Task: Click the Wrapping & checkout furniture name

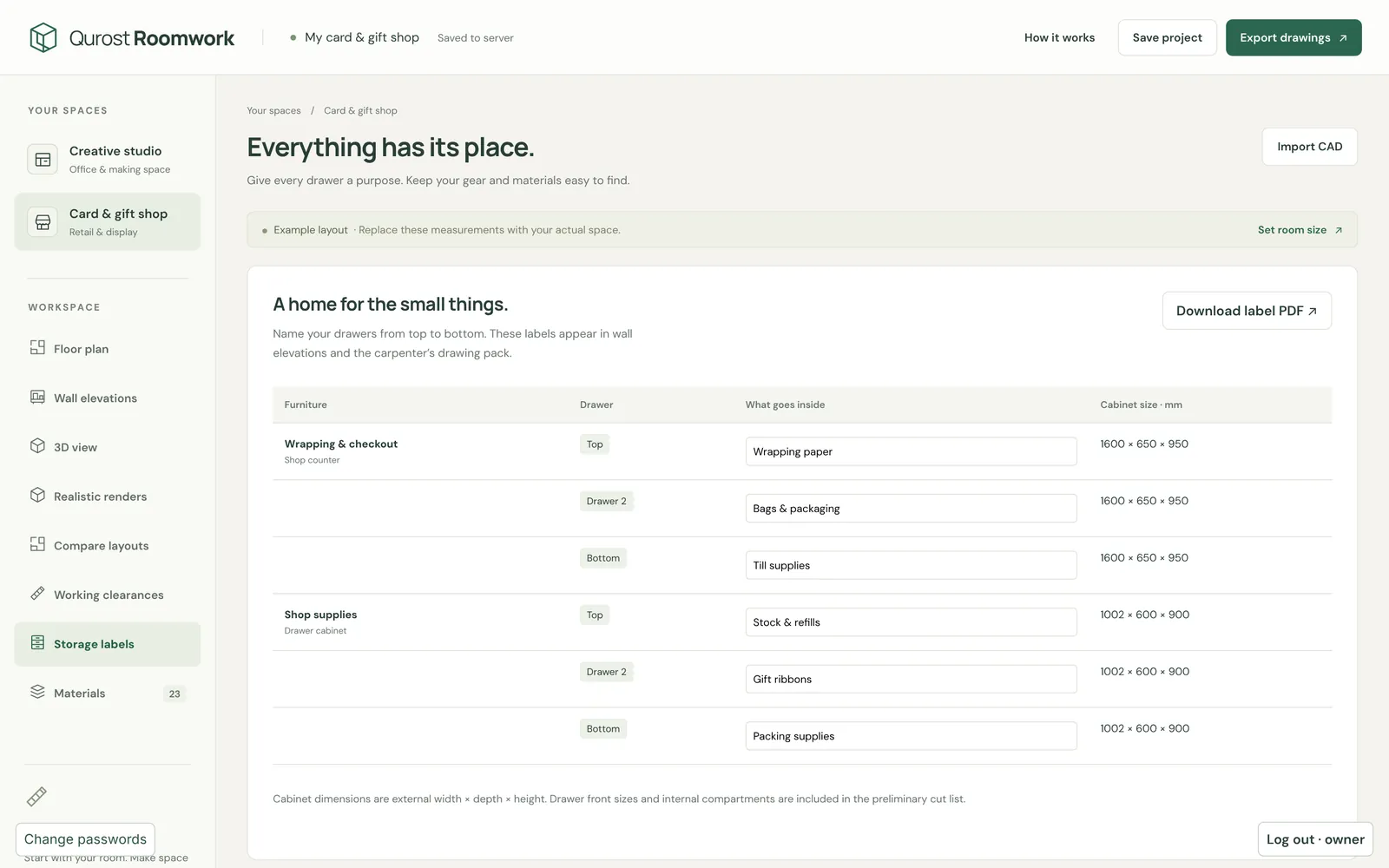Action: click(x=341, y=444)
